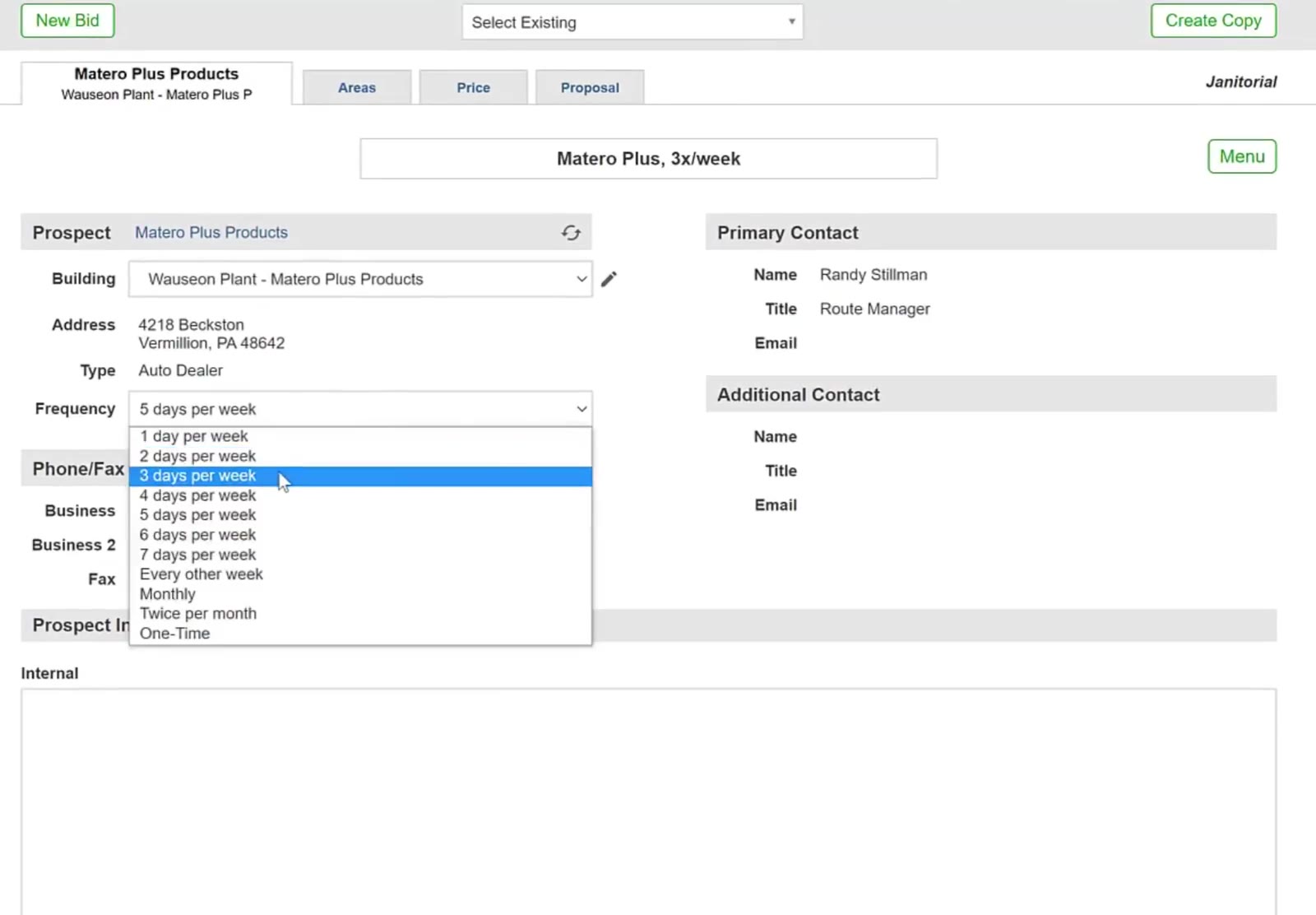The image size is (1316, 915).
Task: Open the Select Existing dropdown
Action: click(x=633, y=22)
